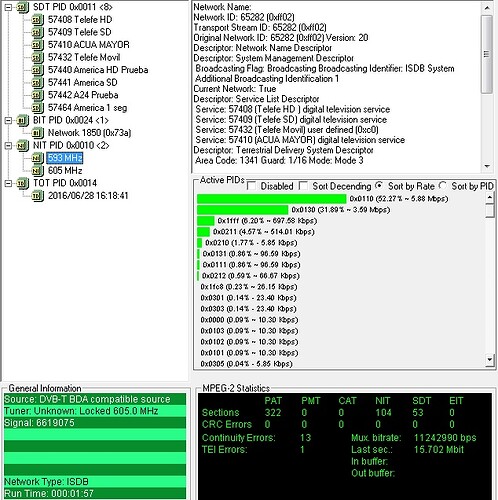This screenshot has height=500, width=498.
Task: Click the icon next to 57432 Telefe Movil
Action: (x=38, y=58)
